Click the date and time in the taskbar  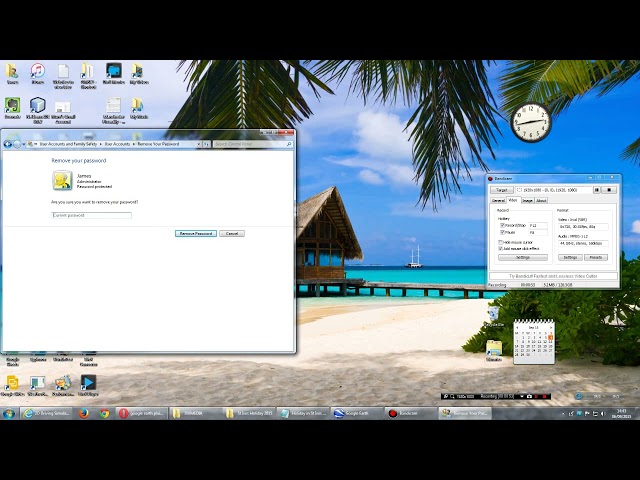point(621,413)
